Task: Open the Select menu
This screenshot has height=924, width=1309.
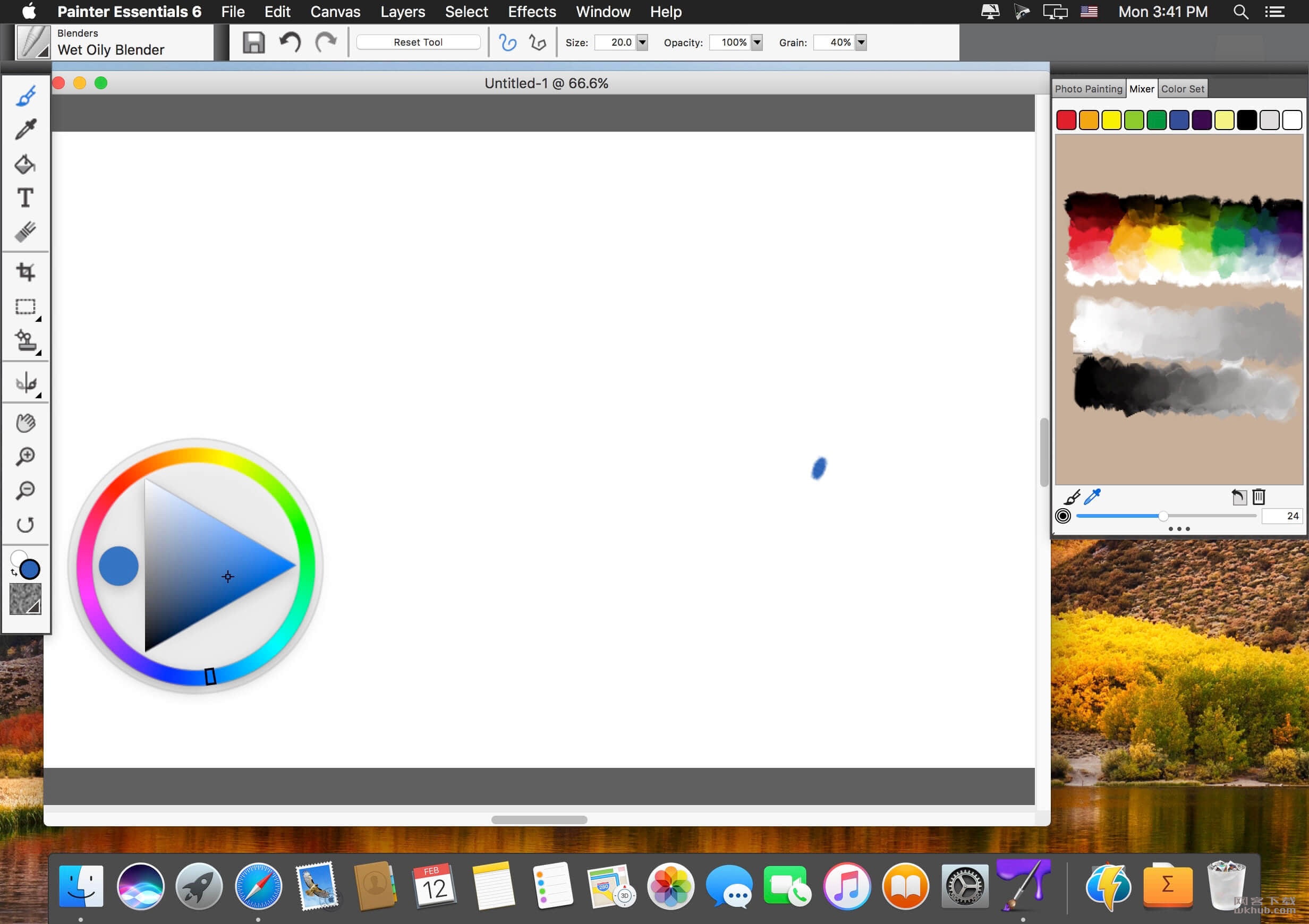Action: point(466,11)
